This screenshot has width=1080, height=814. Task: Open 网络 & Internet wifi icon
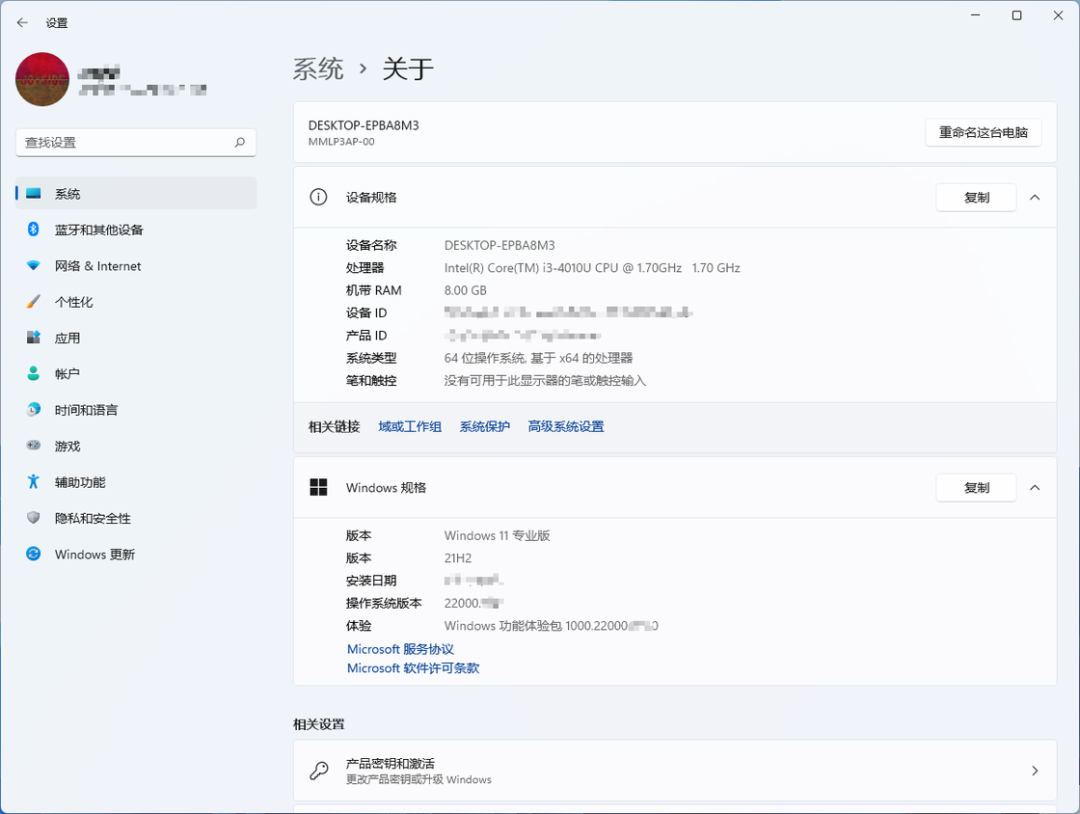click(33, 266)
